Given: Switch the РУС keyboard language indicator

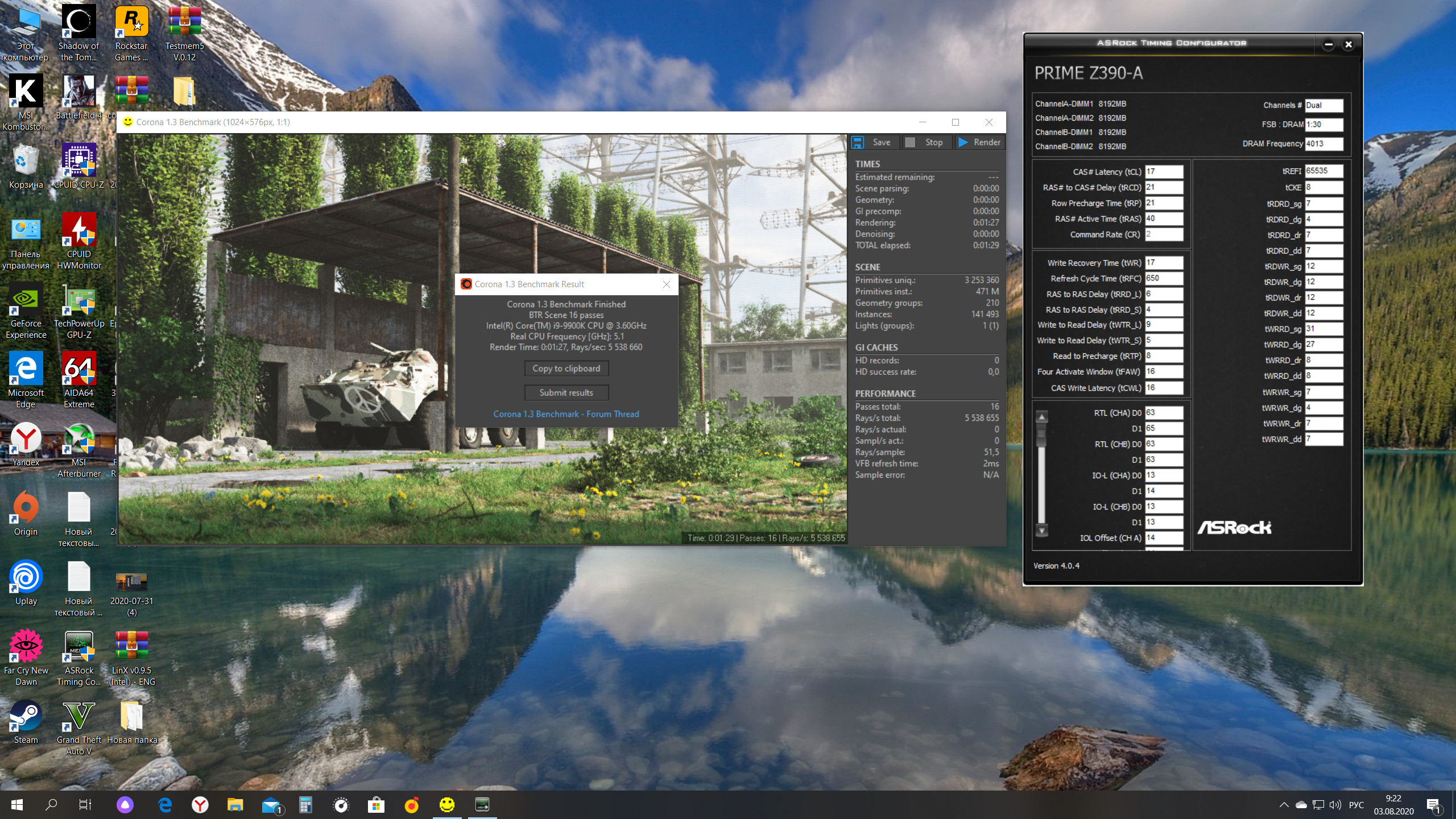Looking at the screenshot, I should click(1356, 804).
